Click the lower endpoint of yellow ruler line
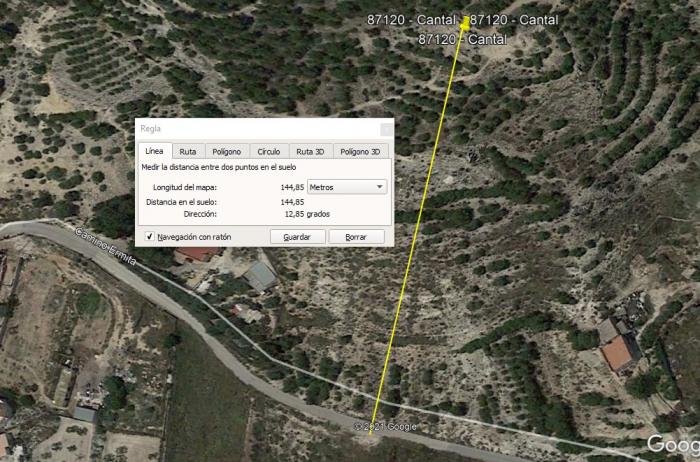The image size is (700, 462). (x=370, y=433)
